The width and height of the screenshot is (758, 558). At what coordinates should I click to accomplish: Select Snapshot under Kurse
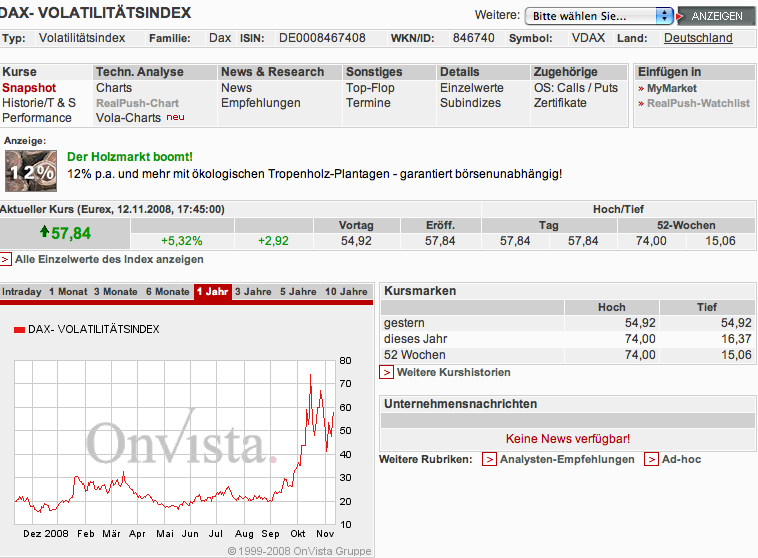pos(29,88)
